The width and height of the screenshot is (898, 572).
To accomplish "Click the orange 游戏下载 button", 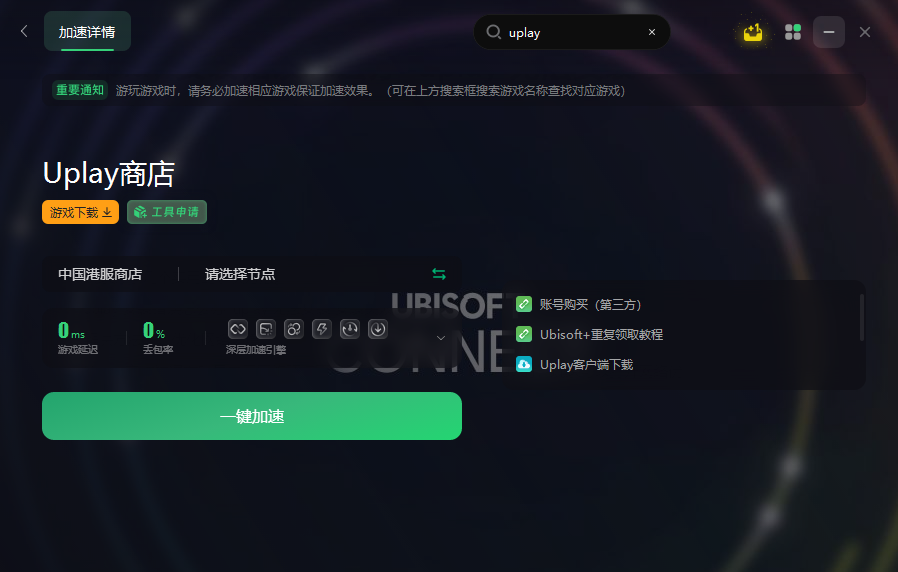I will (x=80, y=212).
